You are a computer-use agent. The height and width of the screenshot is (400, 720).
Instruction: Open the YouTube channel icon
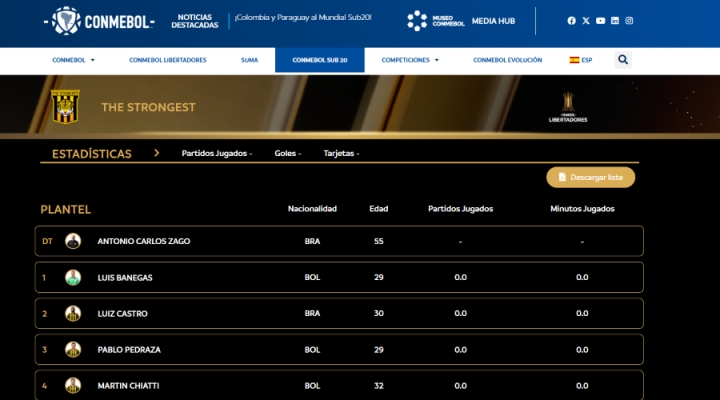(600, 21)
